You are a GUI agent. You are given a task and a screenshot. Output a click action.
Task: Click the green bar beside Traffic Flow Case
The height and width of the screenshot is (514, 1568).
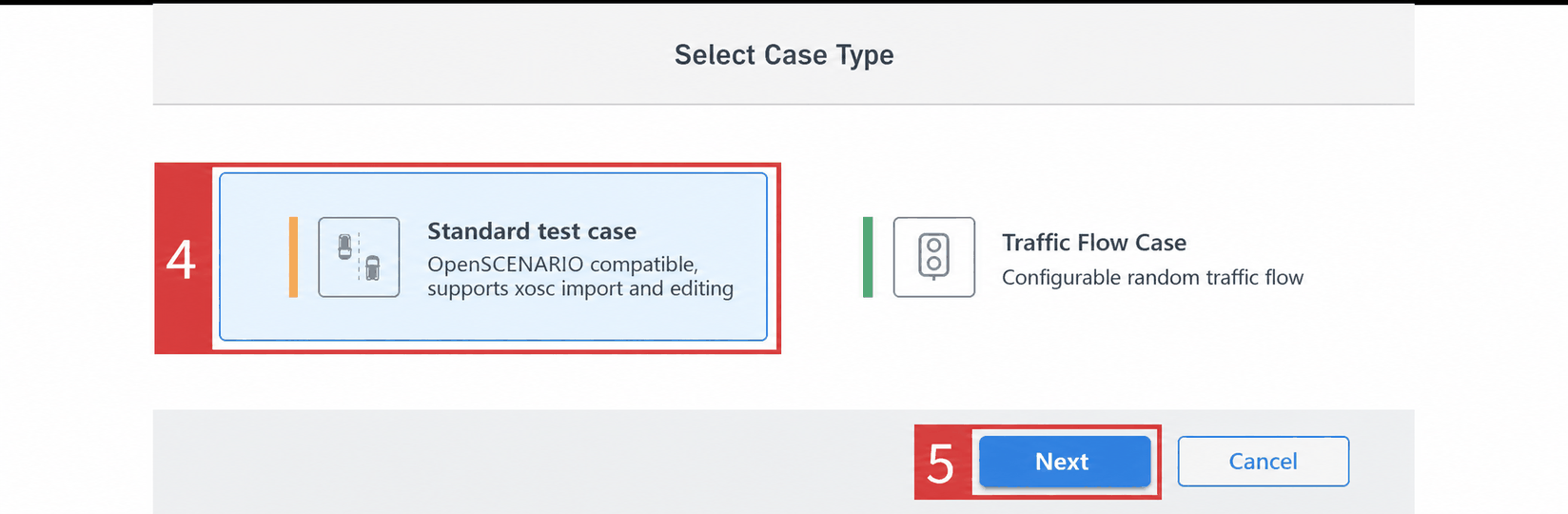(868, 257)
